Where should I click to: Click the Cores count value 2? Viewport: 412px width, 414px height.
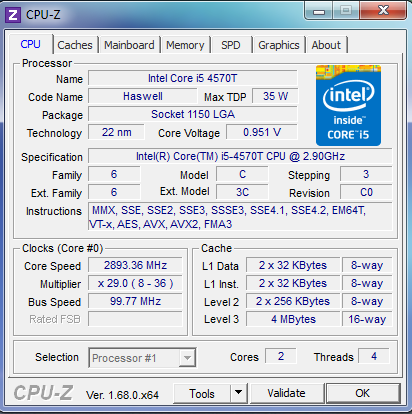[x=281, y=356]
